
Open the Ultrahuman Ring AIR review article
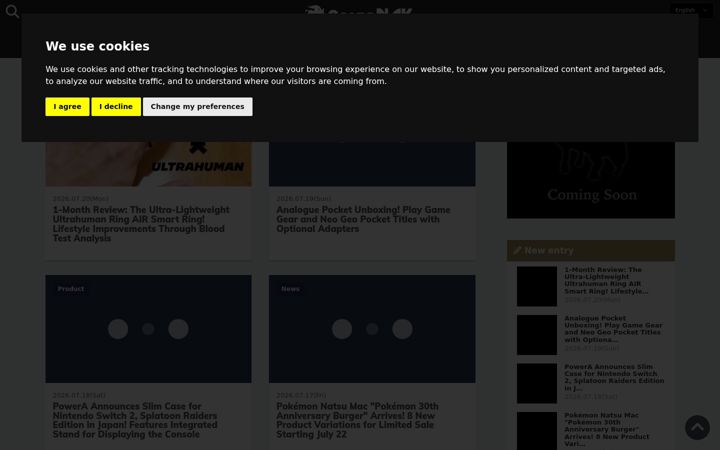click(x=141, y=224)
